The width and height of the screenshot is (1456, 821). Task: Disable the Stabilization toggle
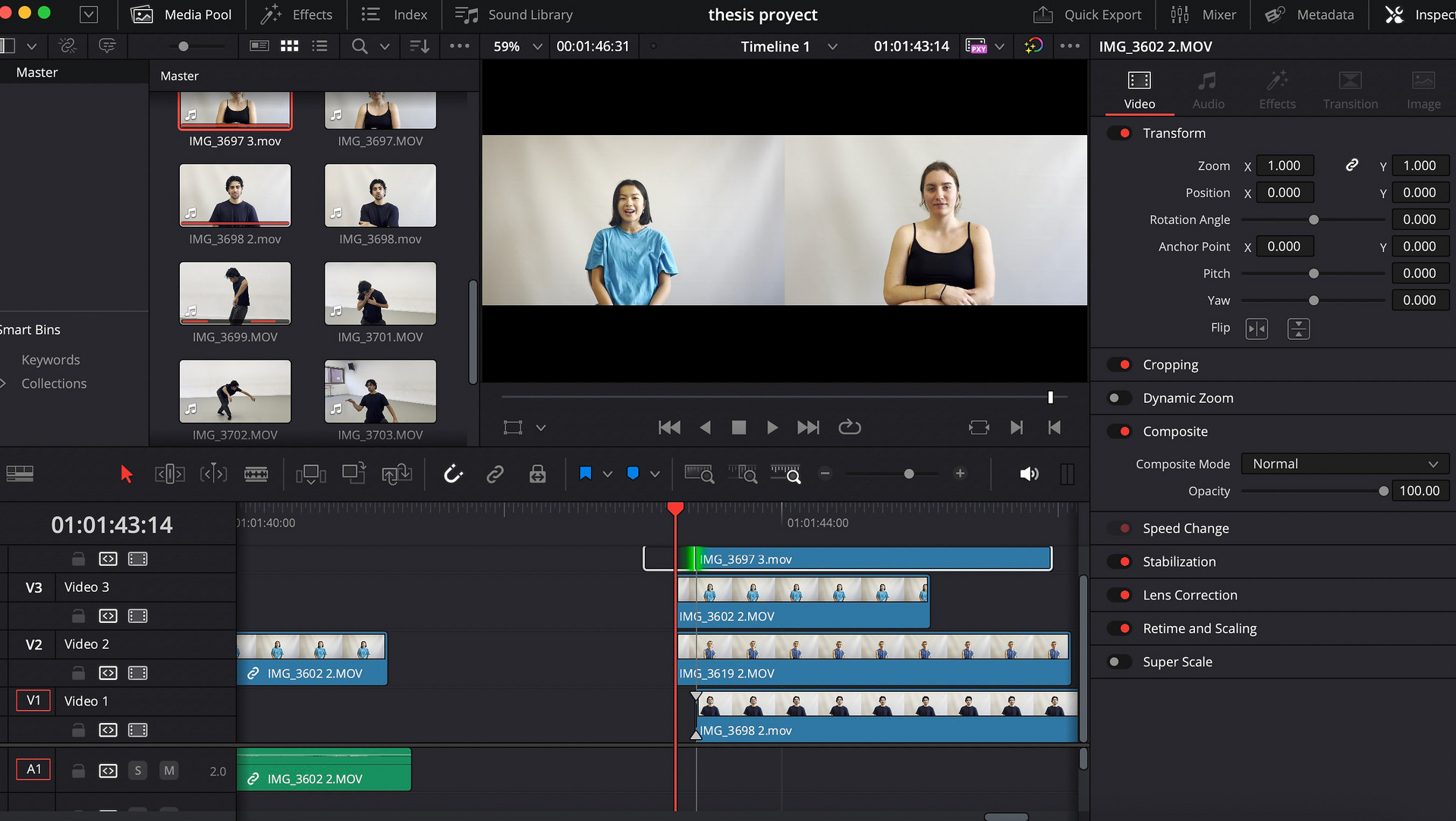point(1118,562)
